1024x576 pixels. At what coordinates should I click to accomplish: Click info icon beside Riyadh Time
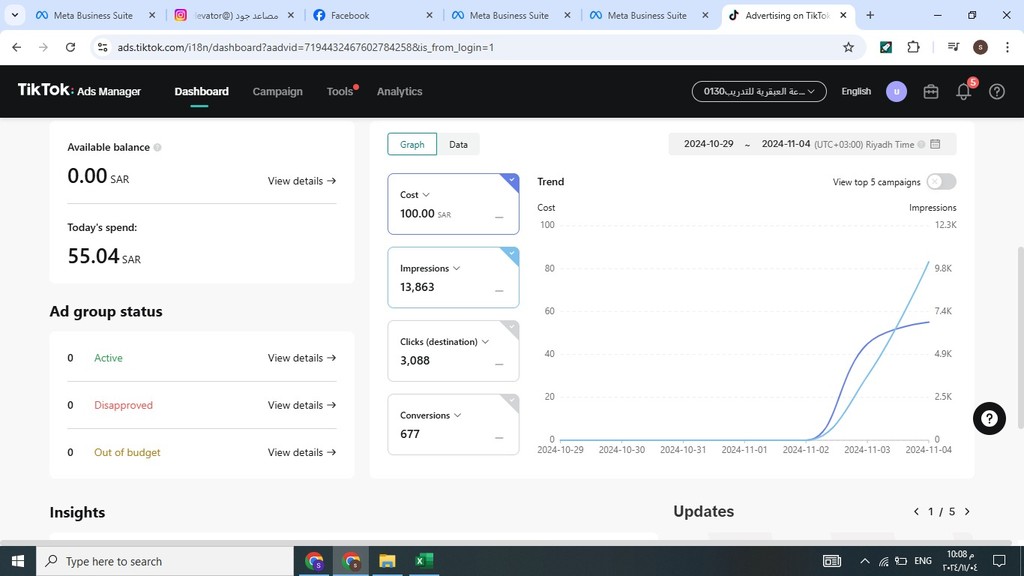[x=921, y=144]
